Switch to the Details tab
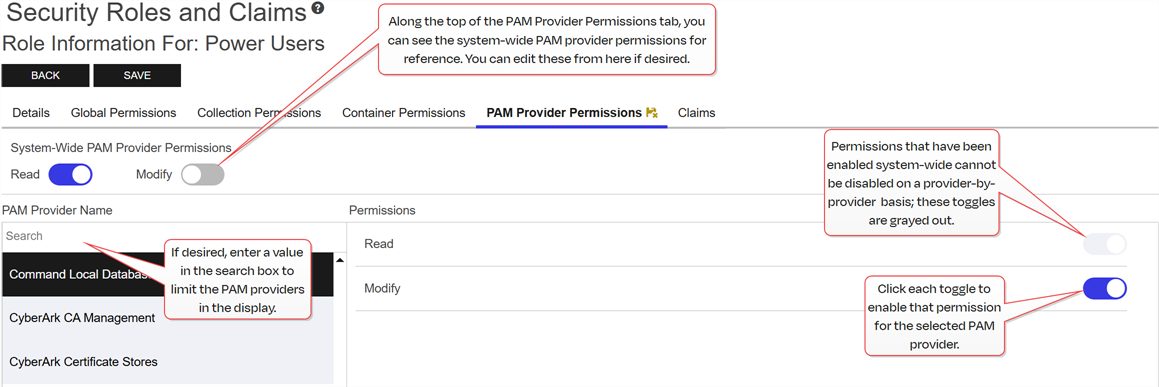1159x387 pixels. [31, 113]
